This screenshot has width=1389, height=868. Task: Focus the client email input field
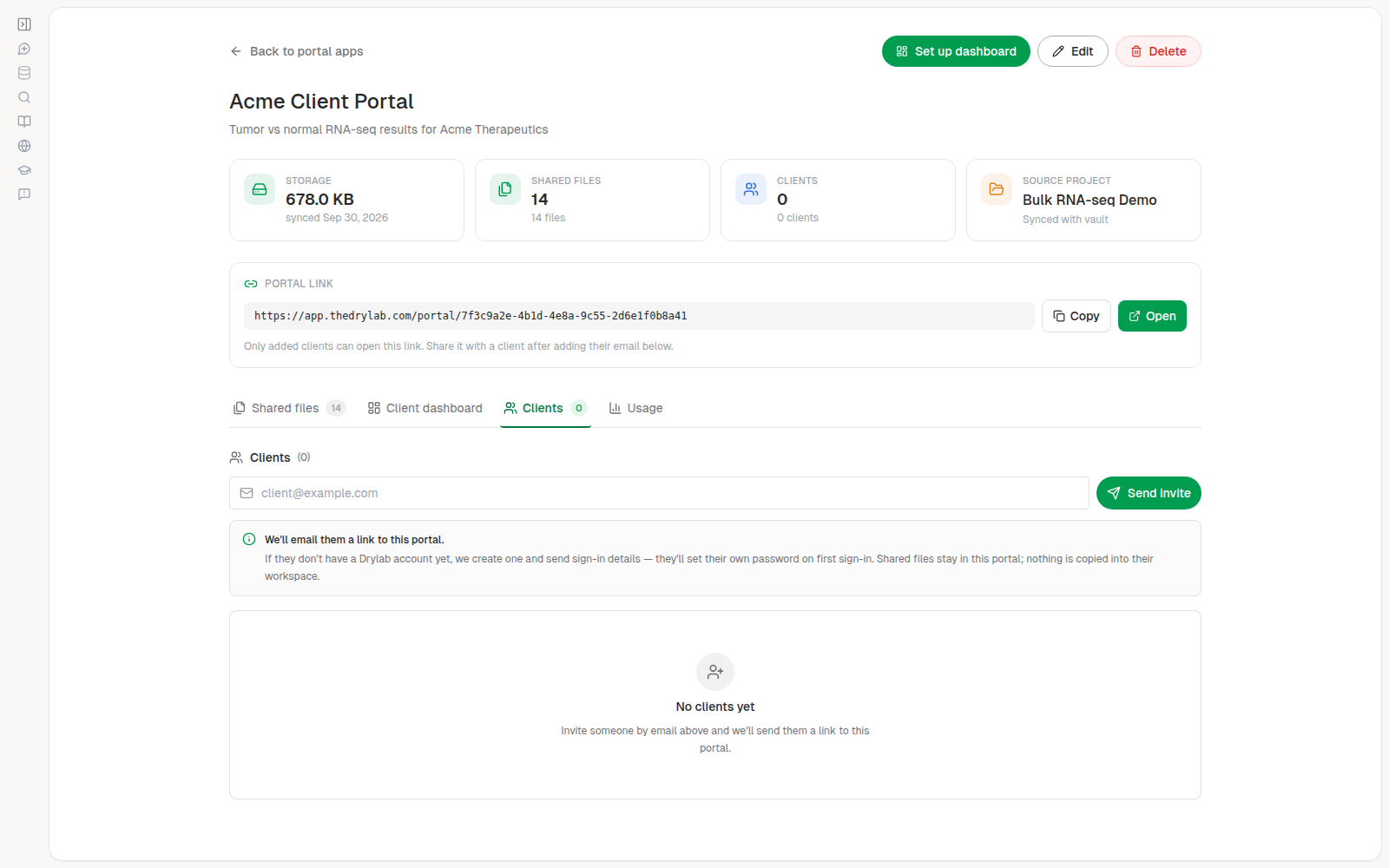click(x=659, y=493)
